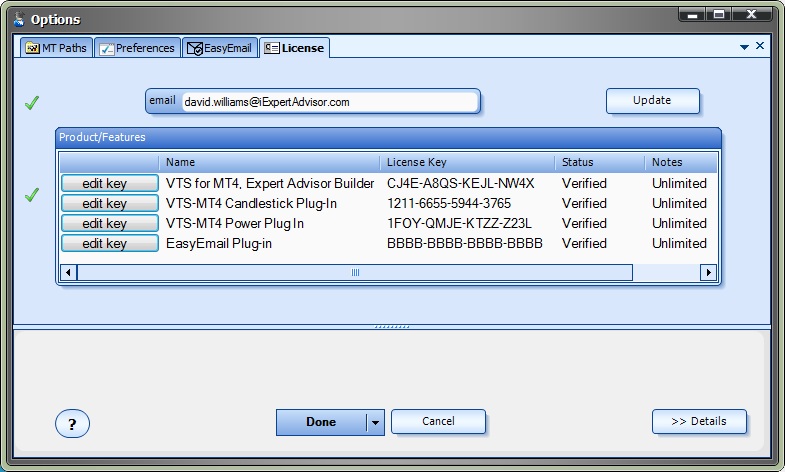Click the Update button
The width and height of the screenshot is (785, 472).
652,101
